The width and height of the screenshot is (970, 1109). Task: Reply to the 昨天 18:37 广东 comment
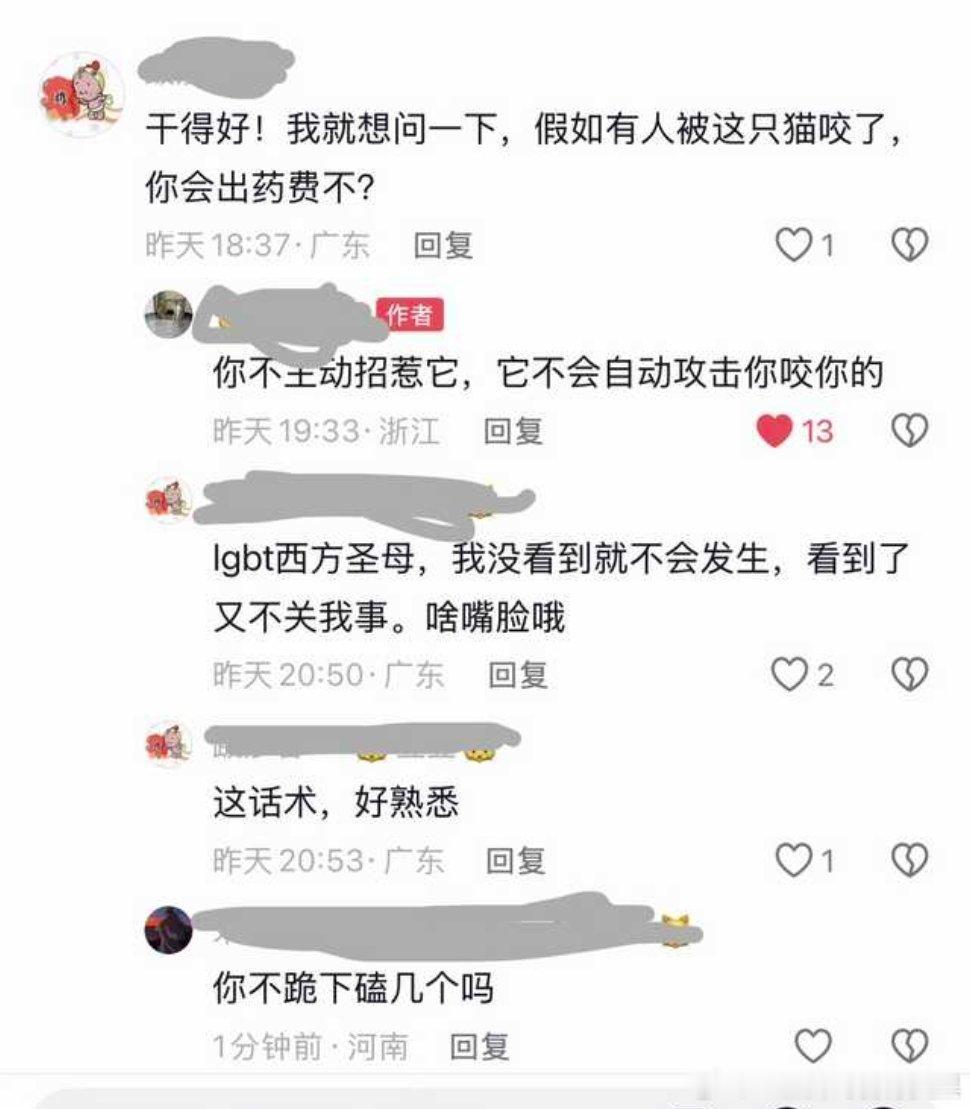pyautogui.click(x=444, y=245)
